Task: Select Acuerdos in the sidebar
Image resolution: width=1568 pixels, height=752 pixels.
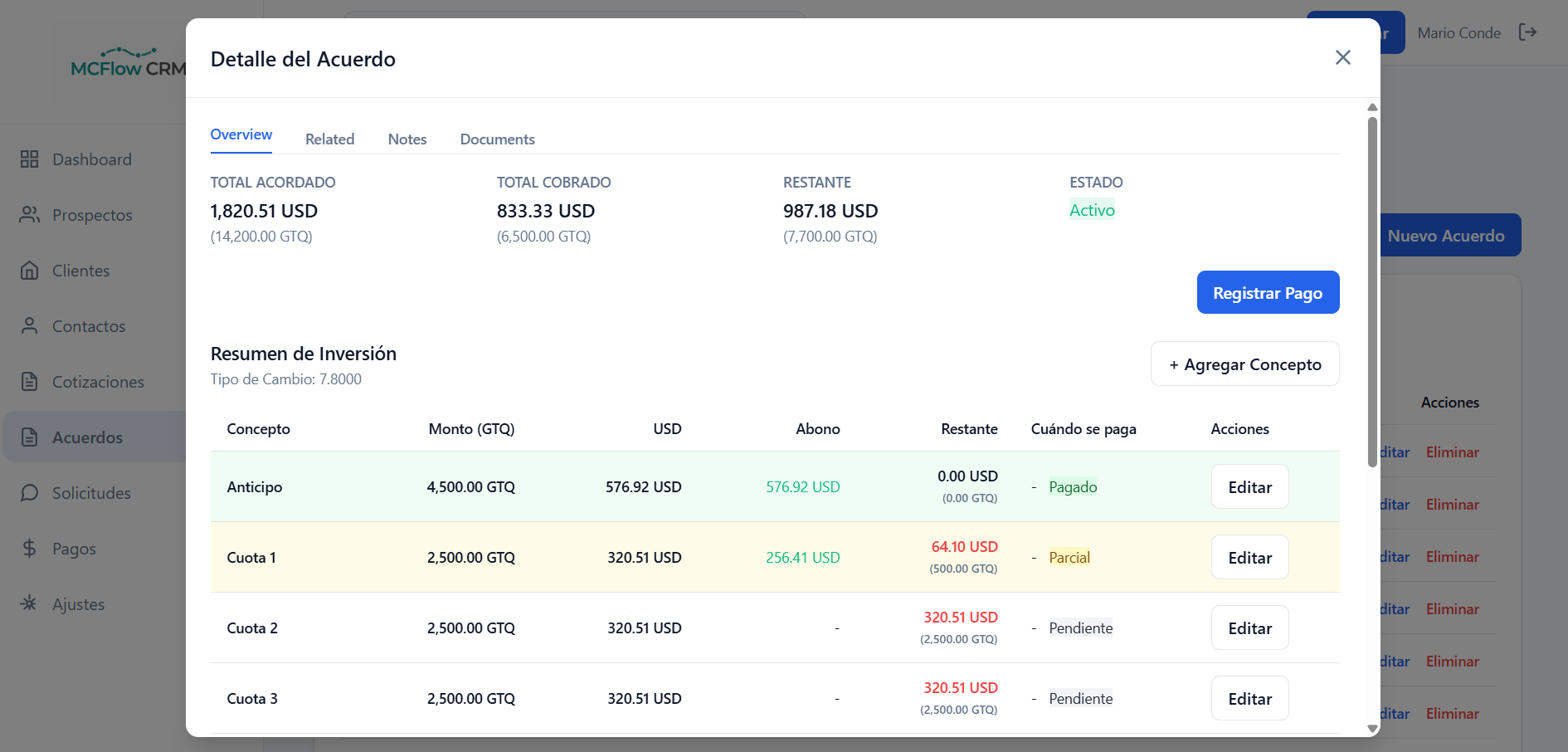Action: click(x=87, y=437)
